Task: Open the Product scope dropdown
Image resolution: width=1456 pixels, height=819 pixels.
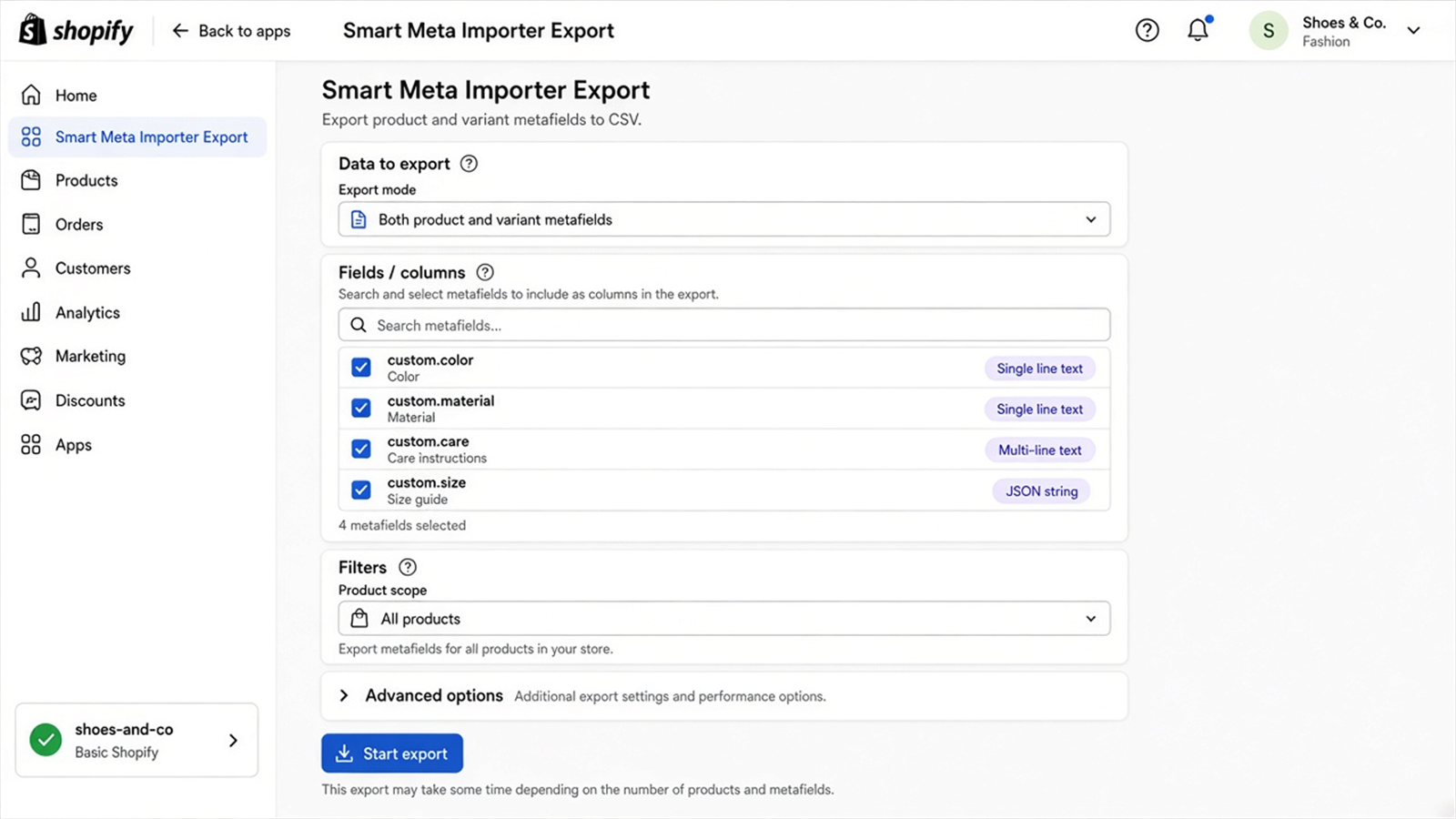Action: coord(724,619)
